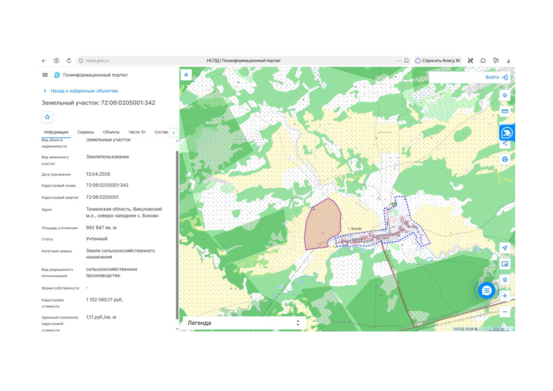Open the map layers icon on right

(505, 95)
